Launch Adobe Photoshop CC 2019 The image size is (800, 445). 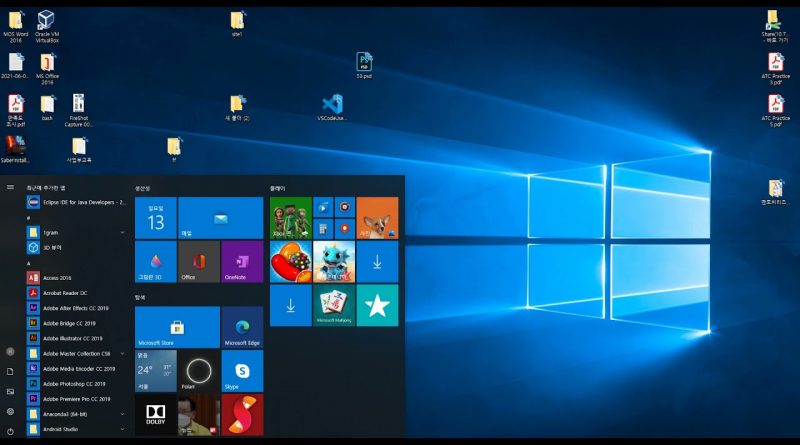(x=77, y=384)
